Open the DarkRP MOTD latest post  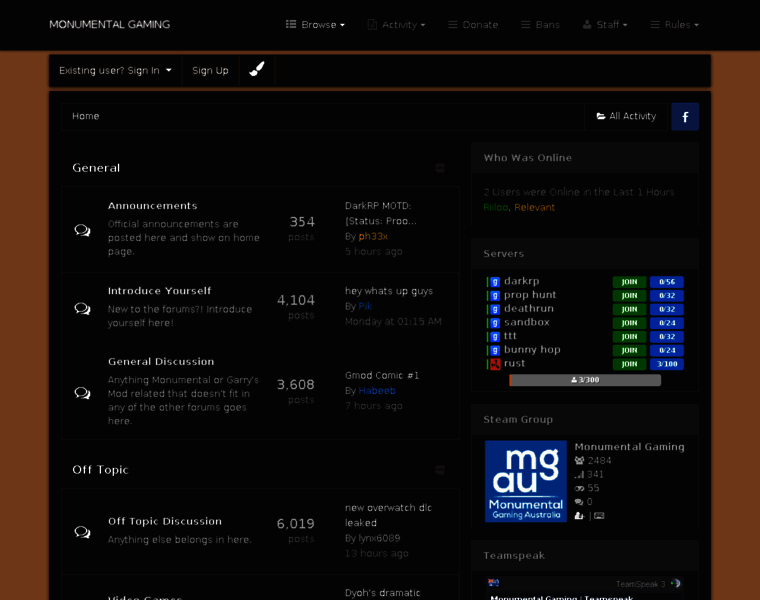click(x=380, y=213)
